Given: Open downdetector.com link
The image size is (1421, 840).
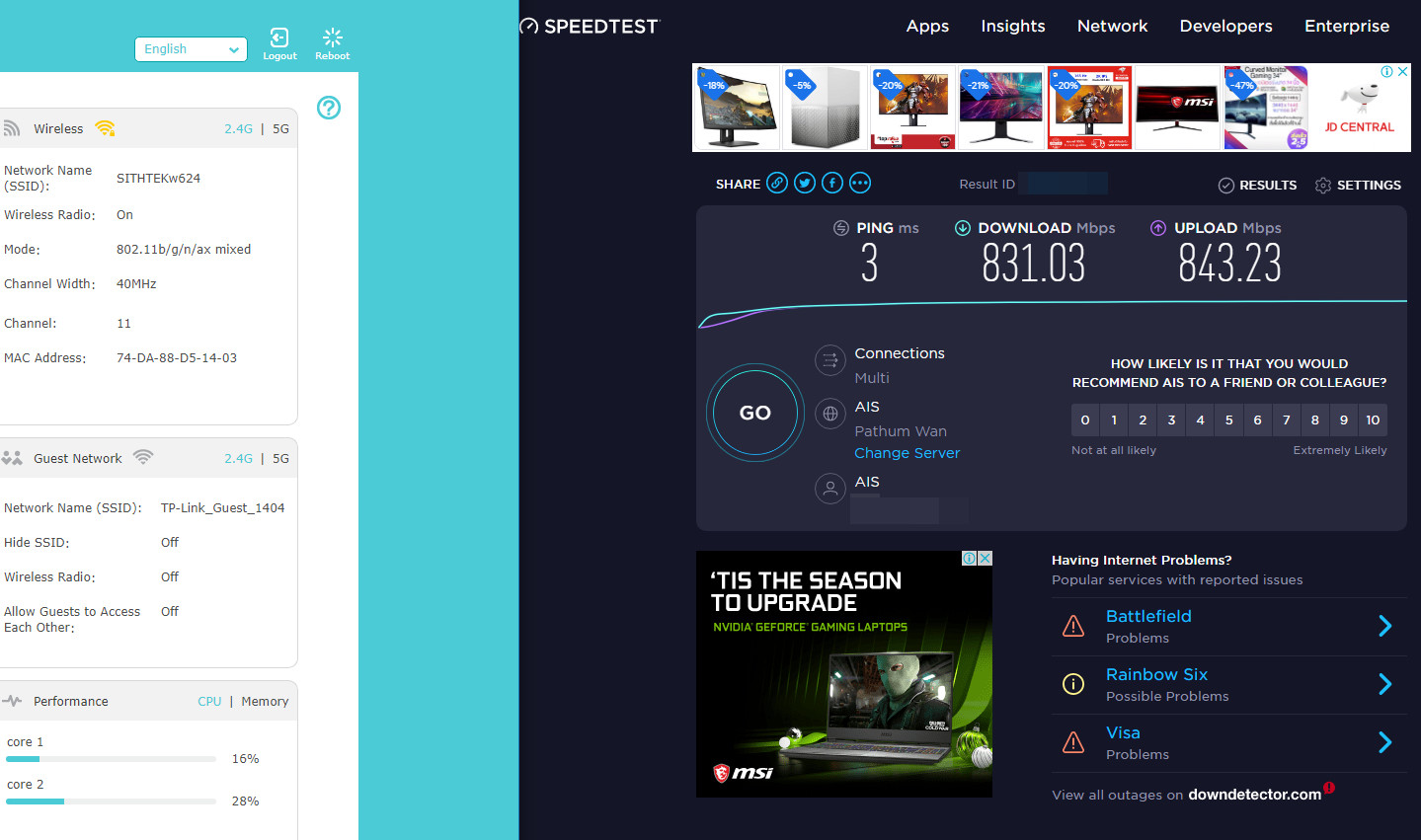Looking at the screenshot, I should click(x=1254, y=795).
